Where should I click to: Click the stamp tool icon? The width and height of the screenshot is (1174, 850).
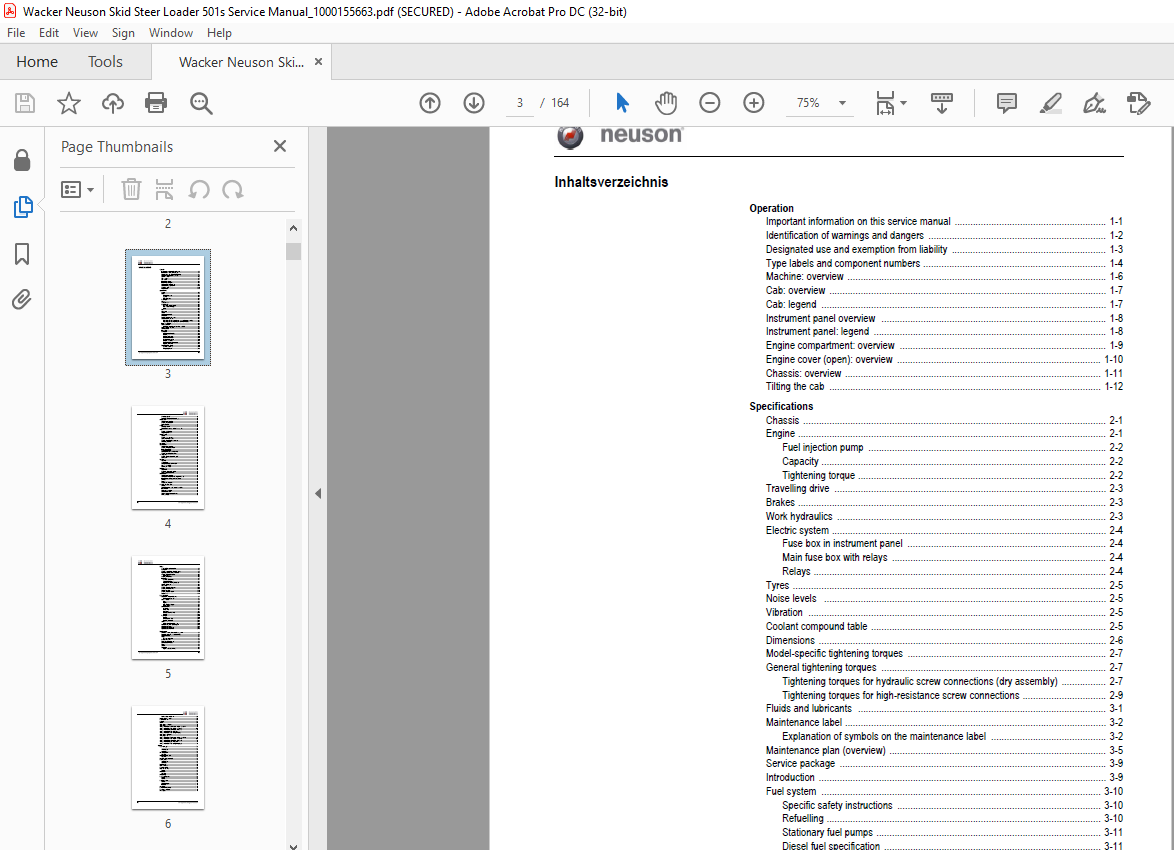pyautogui.click(x=1139, y=103)
